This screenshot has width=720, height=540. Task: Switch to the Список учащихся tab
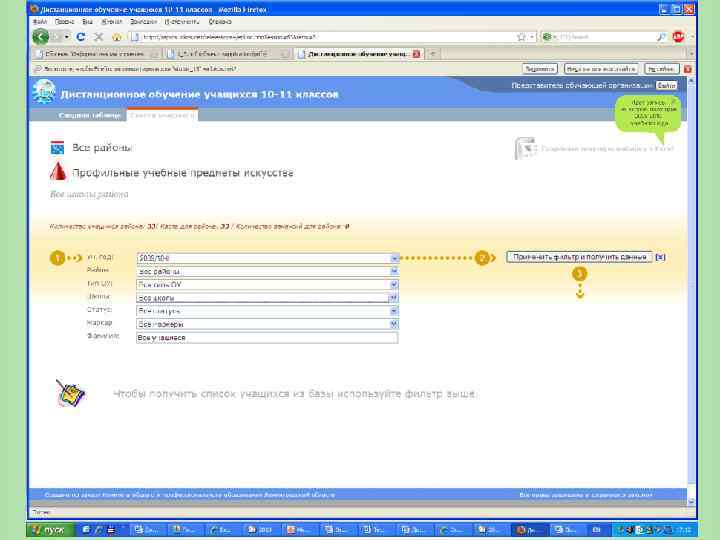tap(162, 115)
